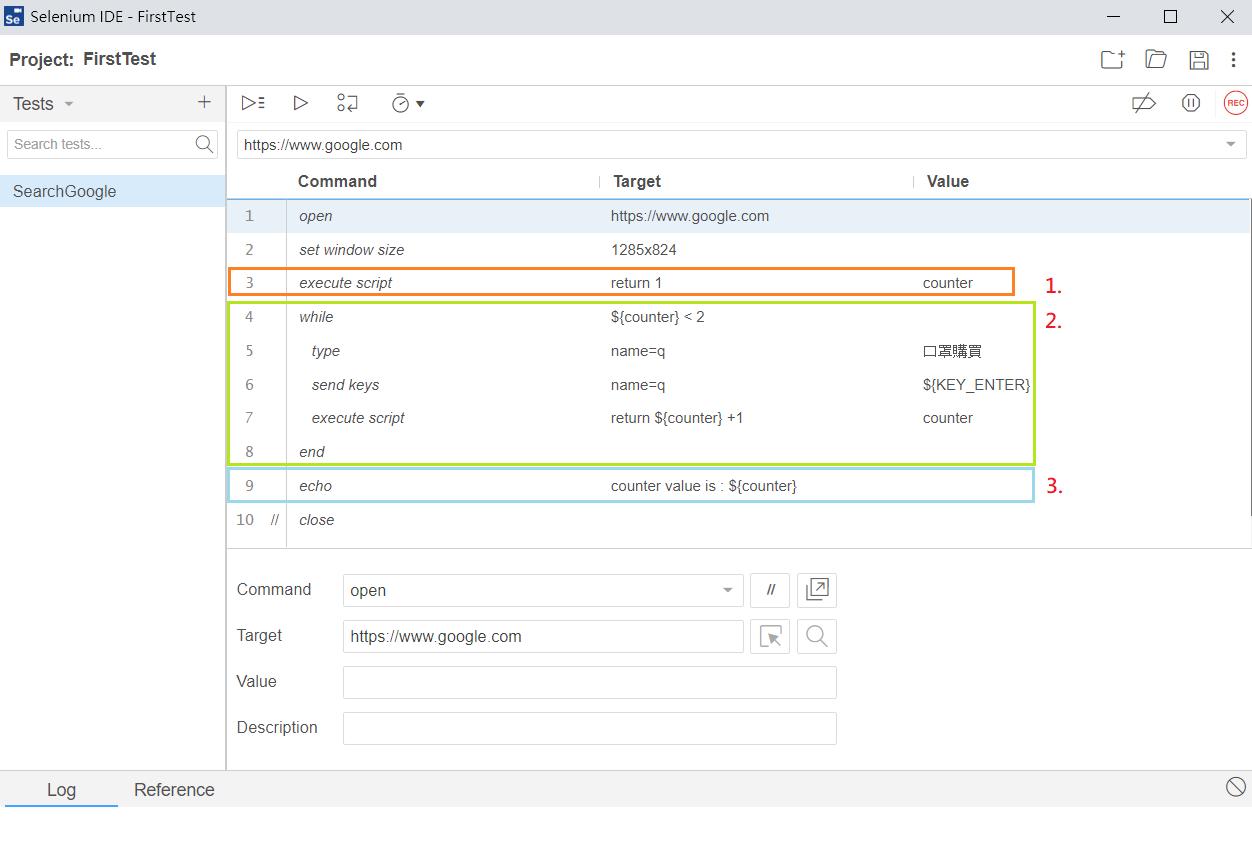Open test execution speed control

coord(407,103)
